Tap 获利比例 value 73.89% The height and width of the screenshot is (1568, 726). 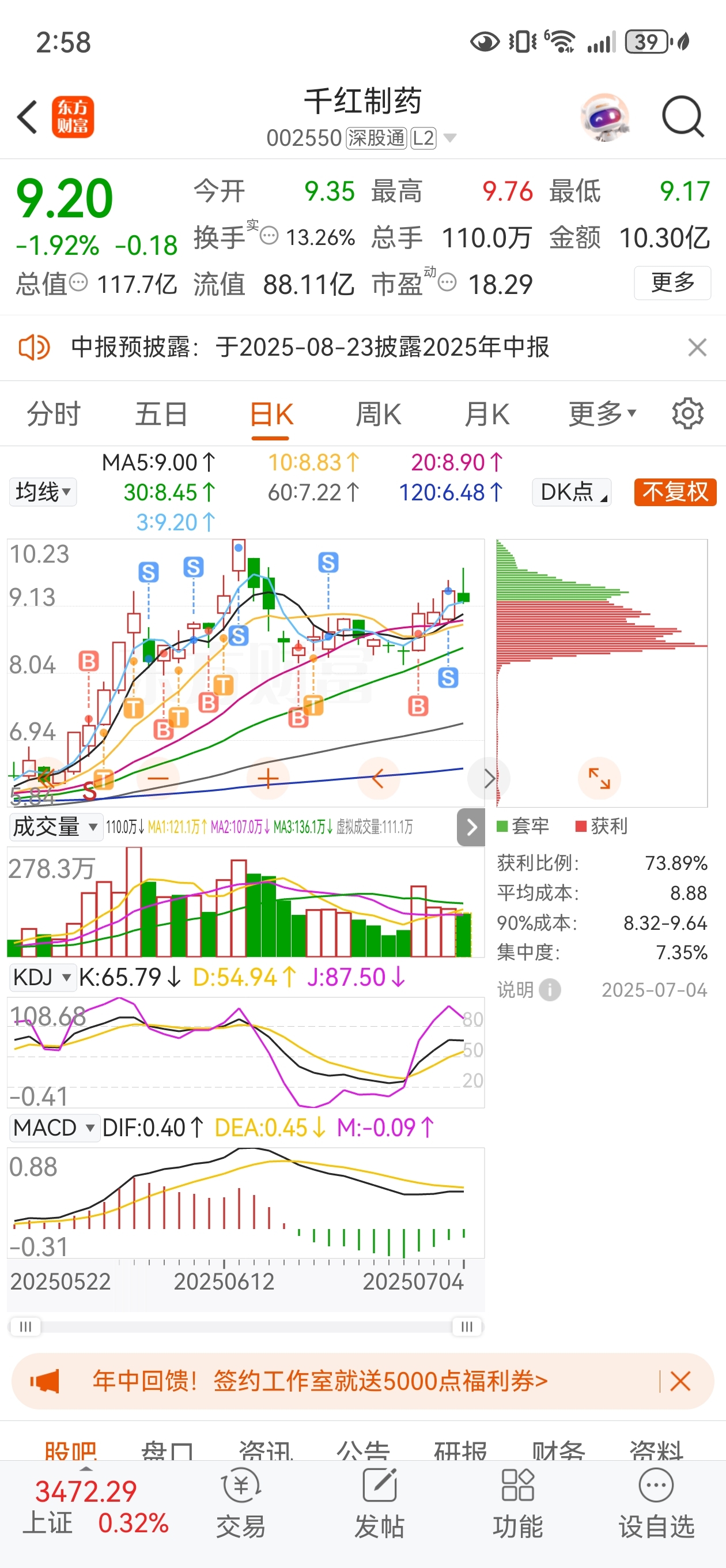(x=676, y=863)
